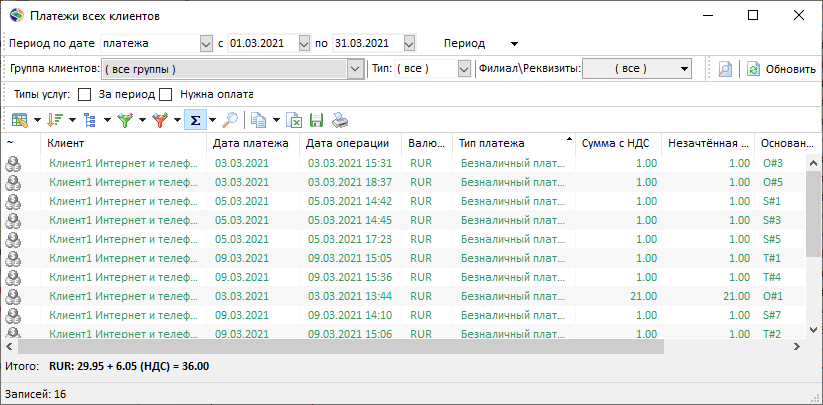The width and height of the screenshot is (823, 405).
Task: Click the Итого RUR total text
Action: (x=129, y=366)
